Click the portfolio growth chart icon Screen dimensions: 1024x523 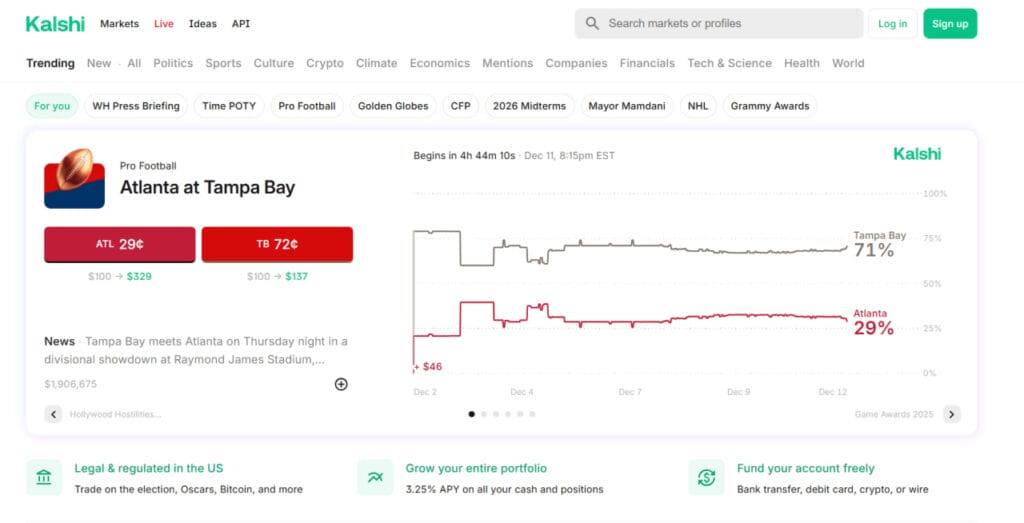(375, 478)
